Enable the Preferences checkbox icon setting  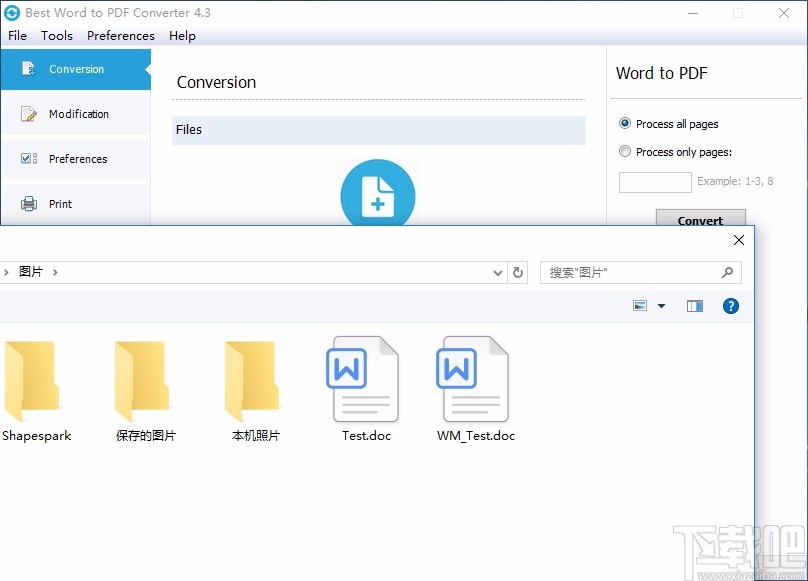(x=27, y=159)
